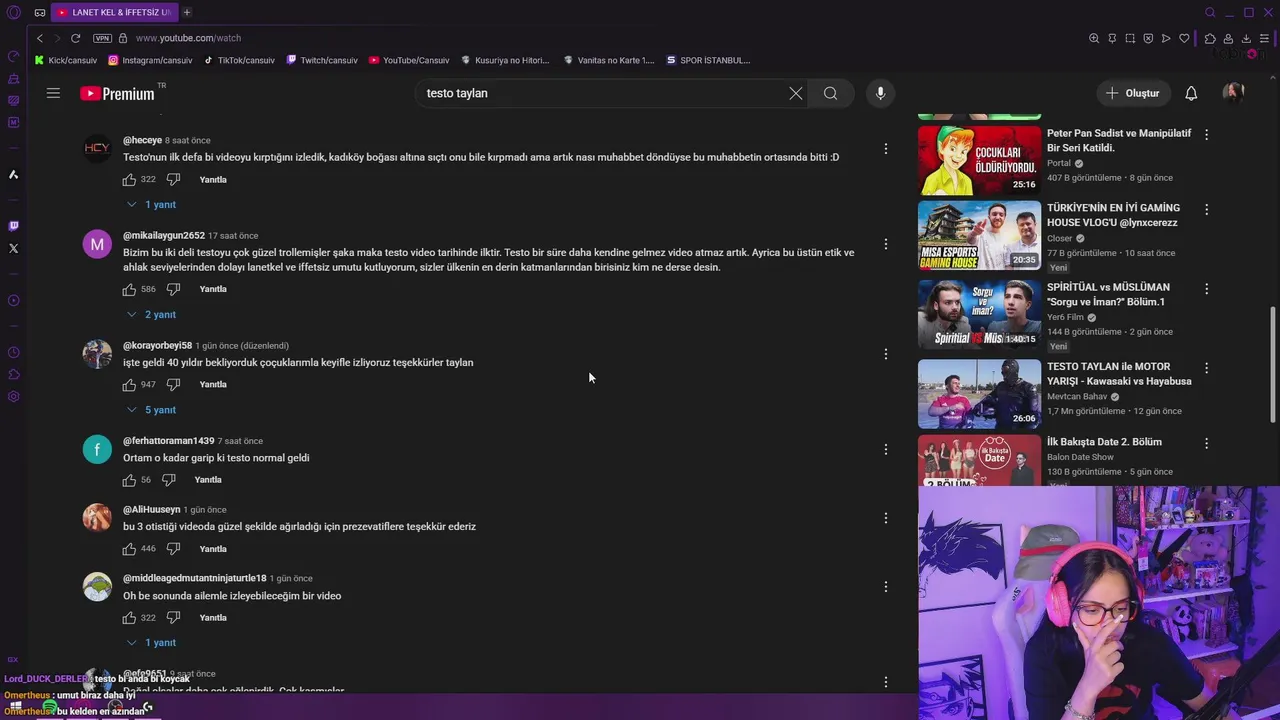Reply via Yanıtla under @ferhattoraman1439 comment

(208, 480)
